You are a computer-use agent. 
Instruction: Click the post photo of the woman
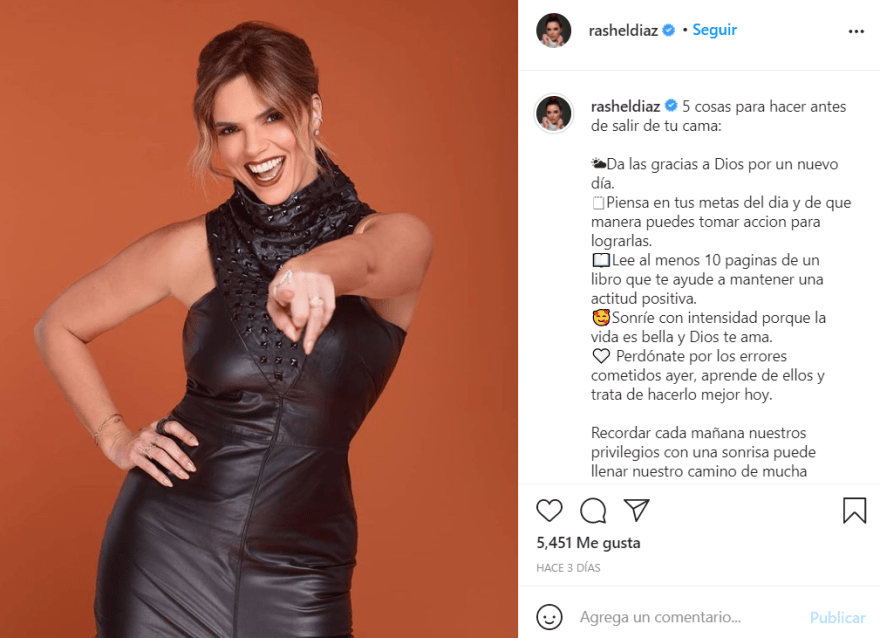259,319
